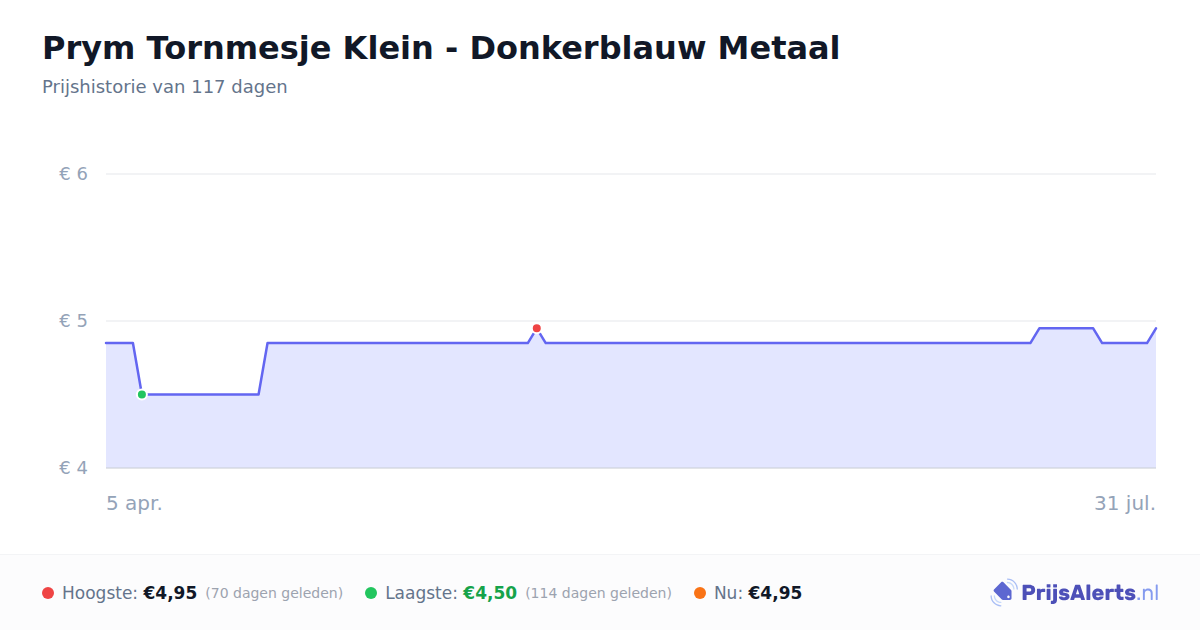The height and width of the screenshot is (630, 1200).
Task: Click the product title Prym Tornmesje Klein
Action: coord(440,48)
